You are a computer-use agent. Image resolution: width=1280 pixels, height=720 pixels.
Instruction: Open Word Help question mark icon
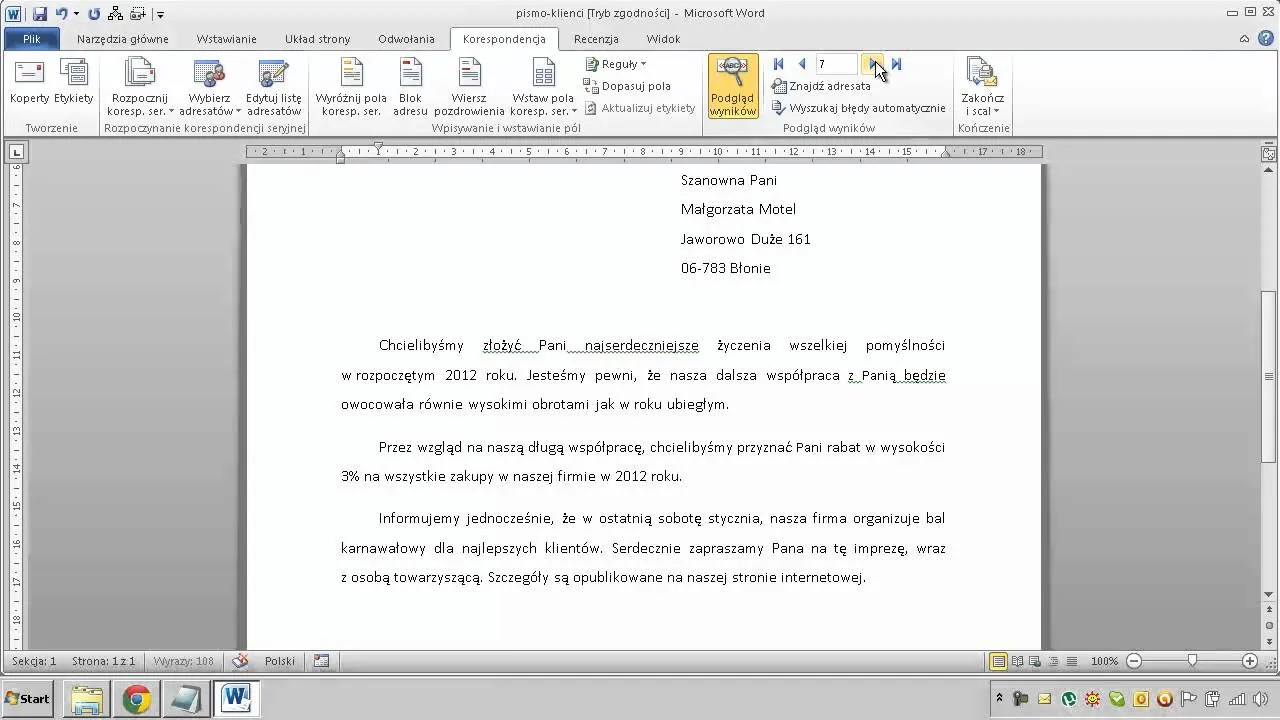tap(1264, 39)
